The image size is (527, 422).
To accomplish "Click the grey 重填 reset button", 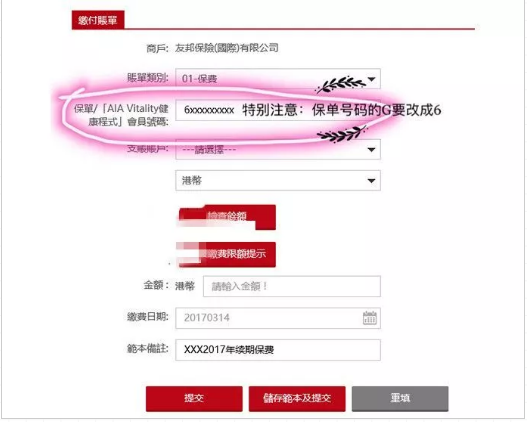I will pyautogui.click(x=400, y=398).
